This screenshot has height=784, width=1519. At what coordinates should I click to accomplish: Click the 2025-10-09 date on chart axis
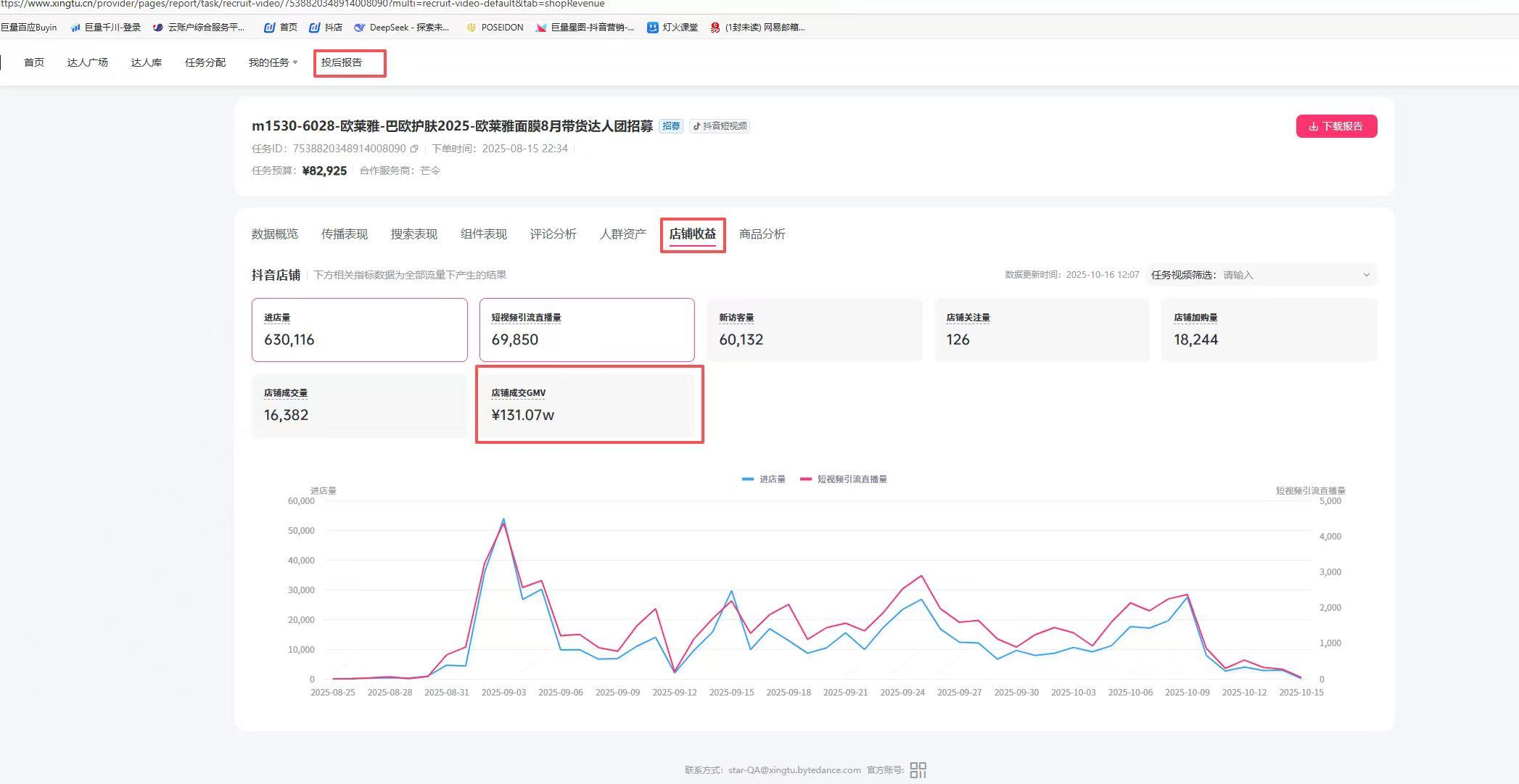1187,693
